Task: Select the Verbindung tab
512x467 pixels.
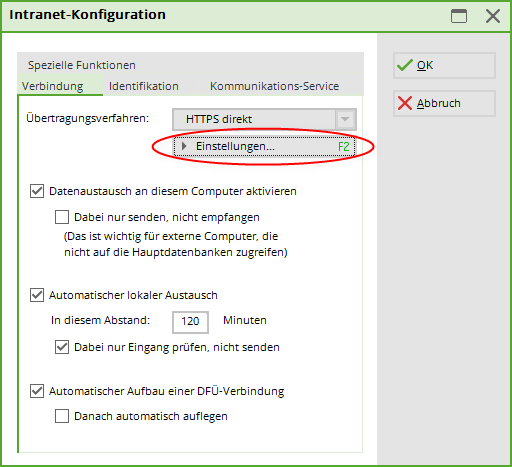Action: 53,86
